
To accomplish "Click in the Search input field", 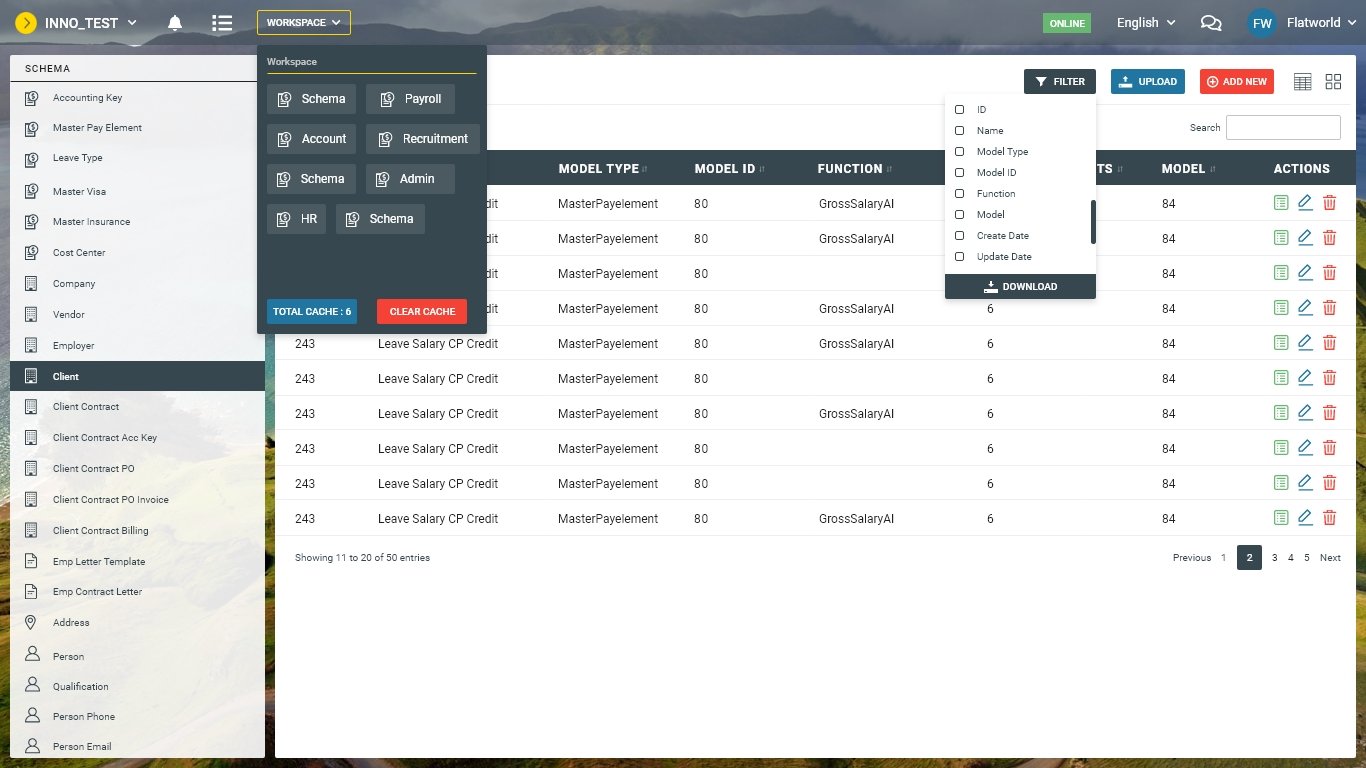I will click(1282, 128).
